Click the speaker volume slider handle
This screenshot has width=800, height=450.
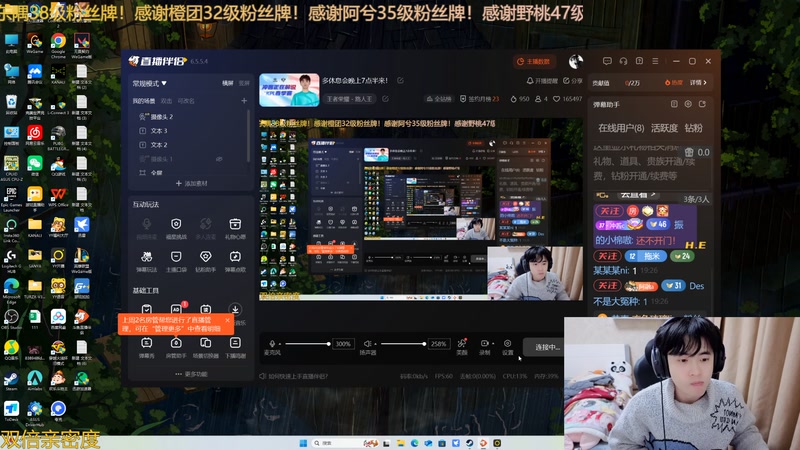[x=424, y=344]
